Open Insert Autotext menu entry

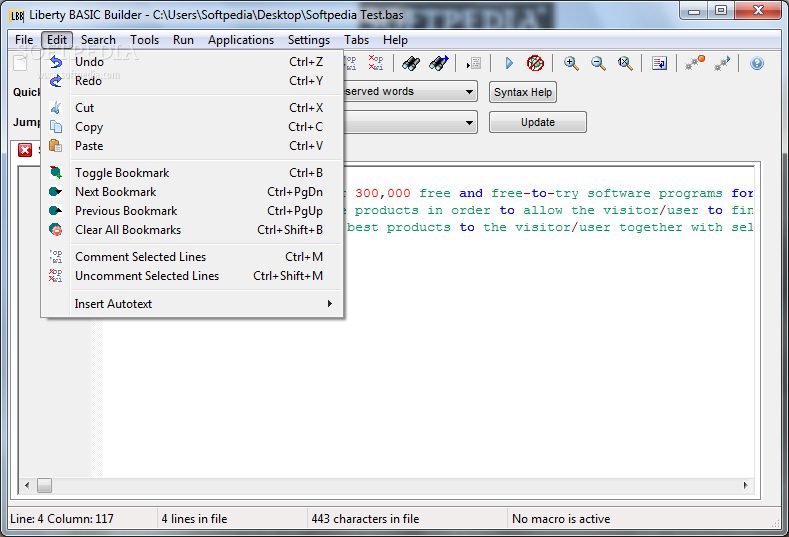tap(192, 303)
